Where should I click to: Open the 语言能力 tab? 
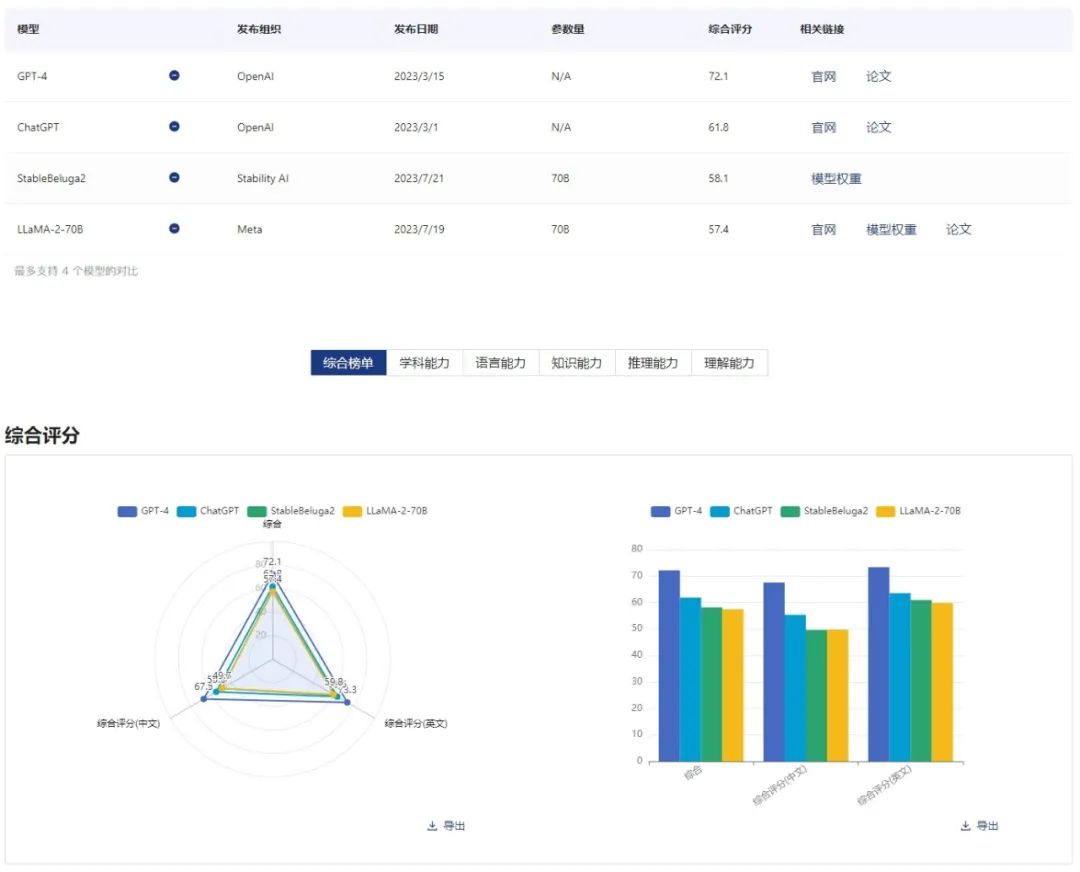pos(501,363)
